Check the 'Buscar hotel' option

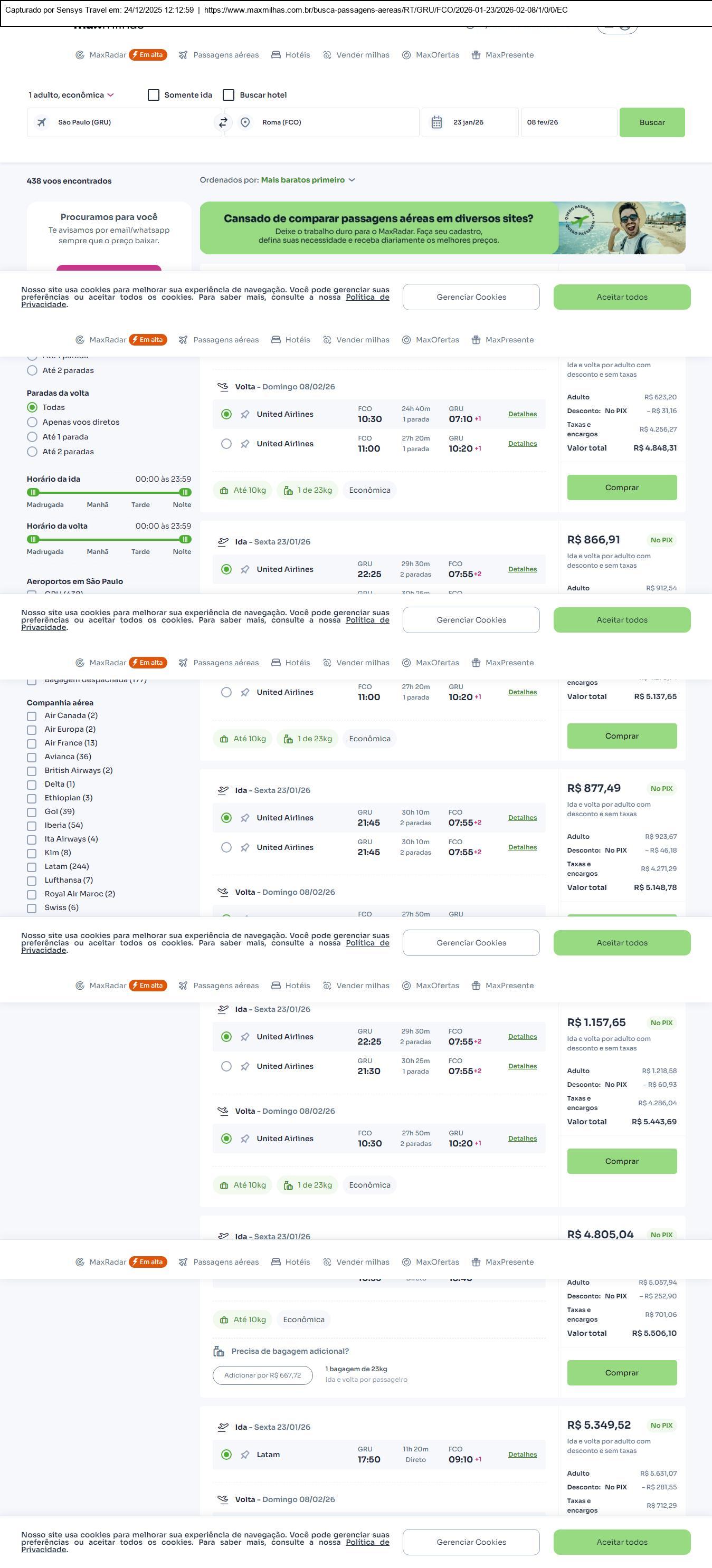pos(229,95)
